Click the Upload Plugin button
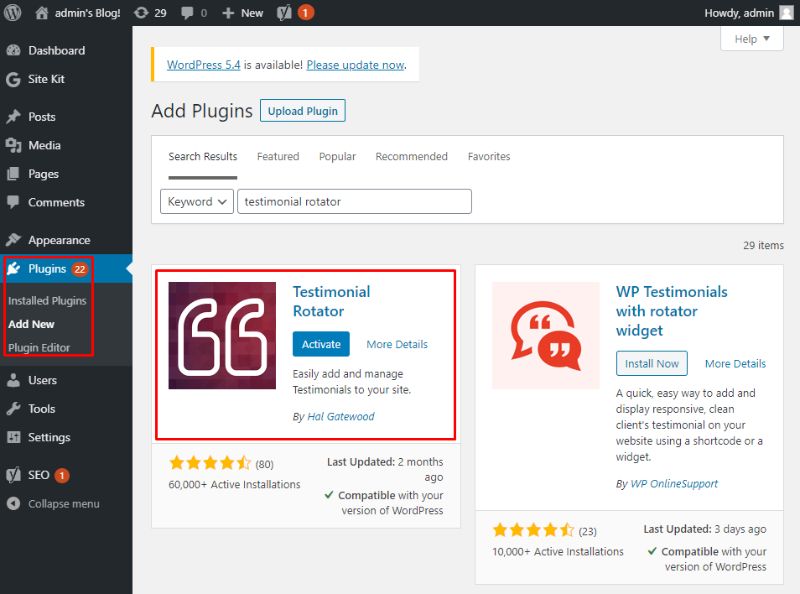The image size is (800, 594). (303, 111)
